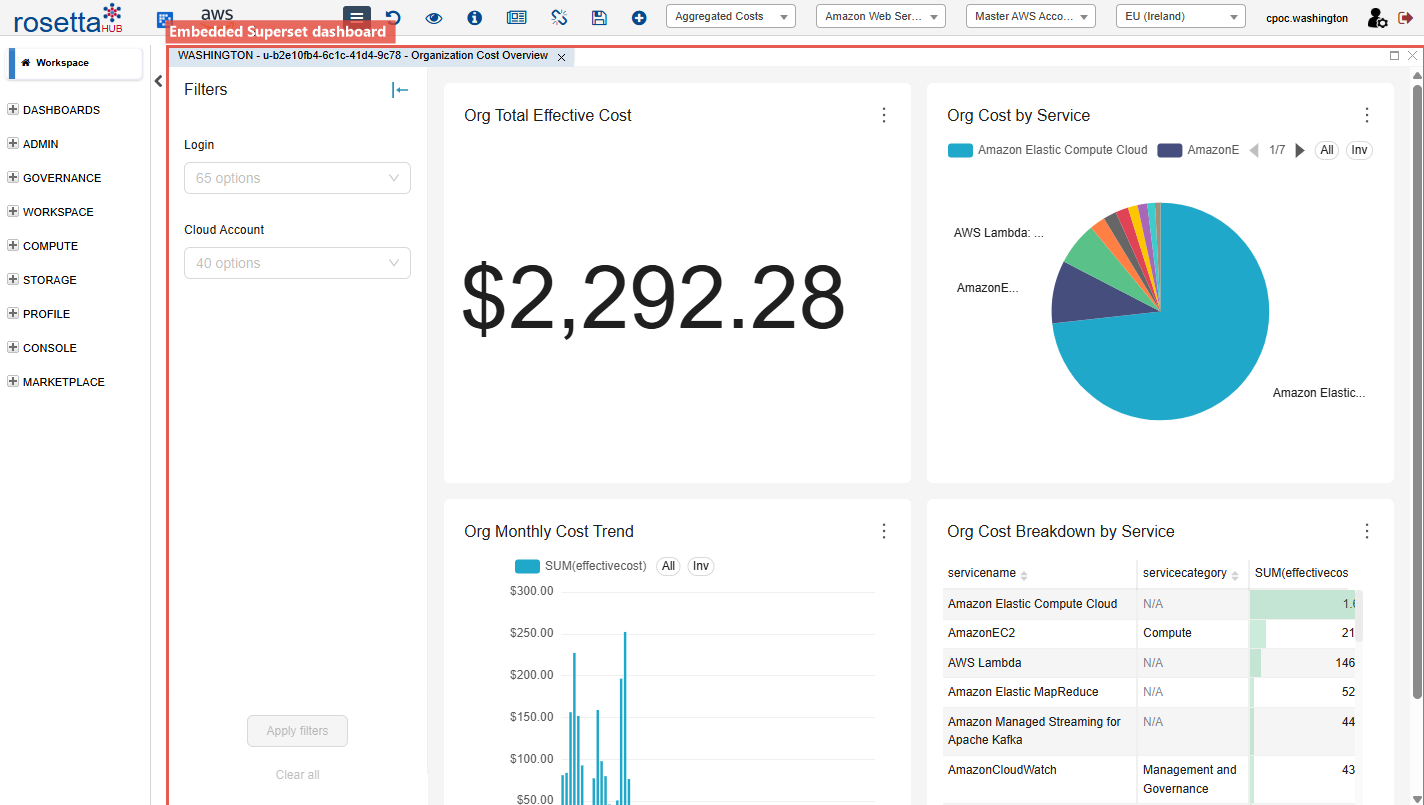Click the refresh (undo arrow) toolbar icon
Viewport: 1424px width, 805px height.
pos(393,17)
